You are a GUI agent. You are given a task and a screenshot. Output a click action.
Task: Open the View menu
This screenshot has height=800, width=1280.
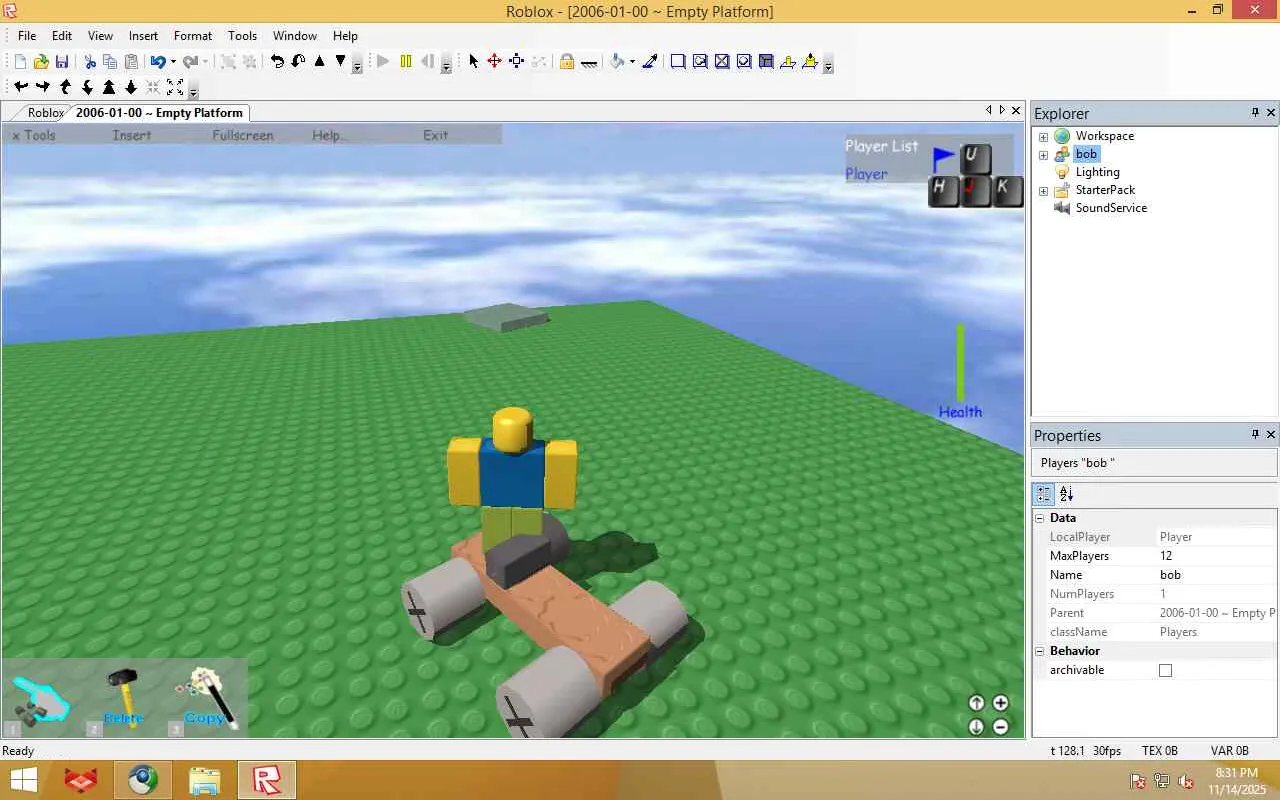tap(100, 36)
